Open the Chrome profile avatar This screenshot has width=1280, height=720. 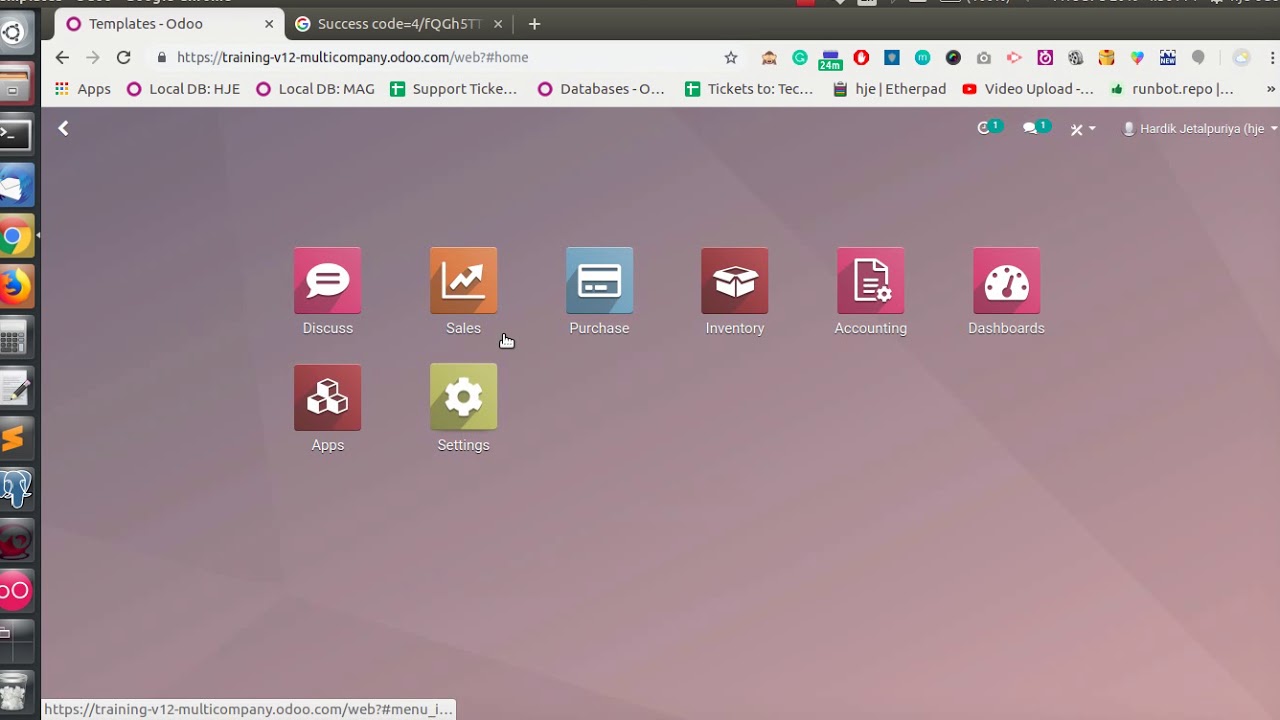click(1241, 58)
